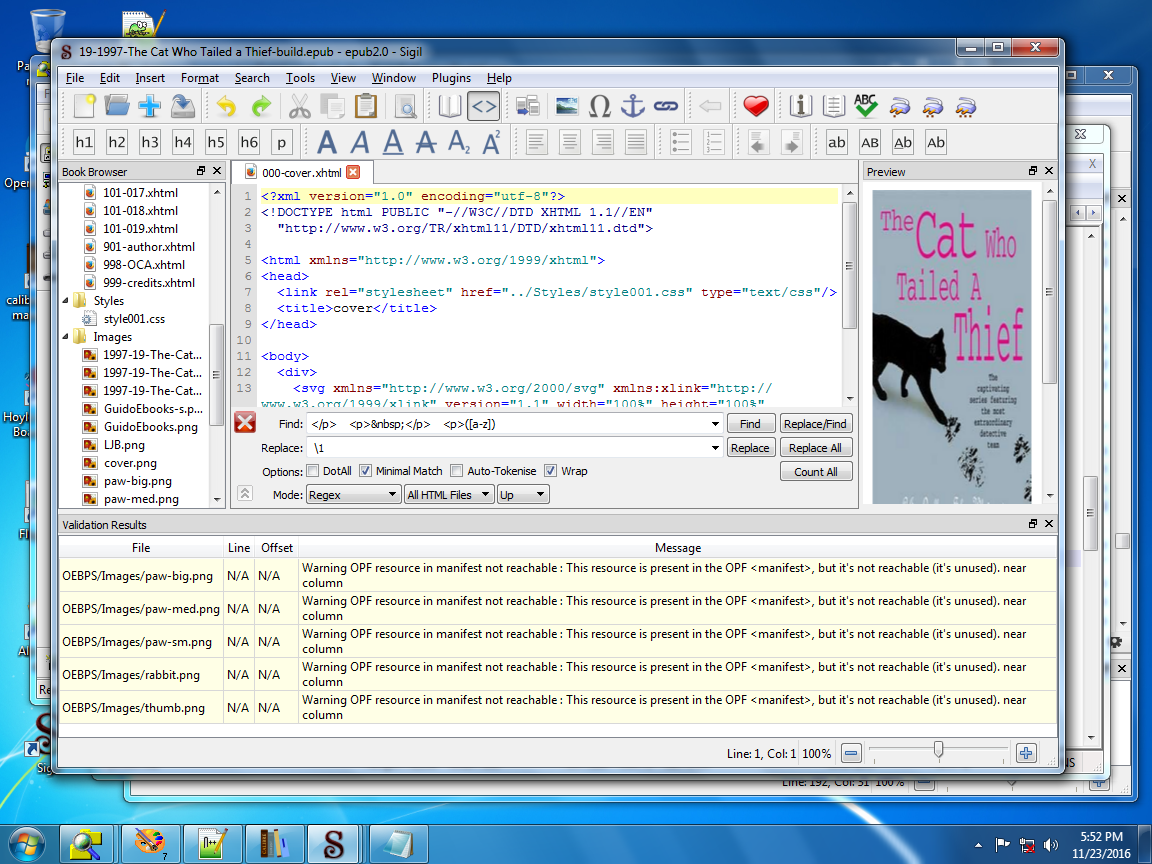Run spellcheck with ABC checkmark icon

[x=866, y=106]
